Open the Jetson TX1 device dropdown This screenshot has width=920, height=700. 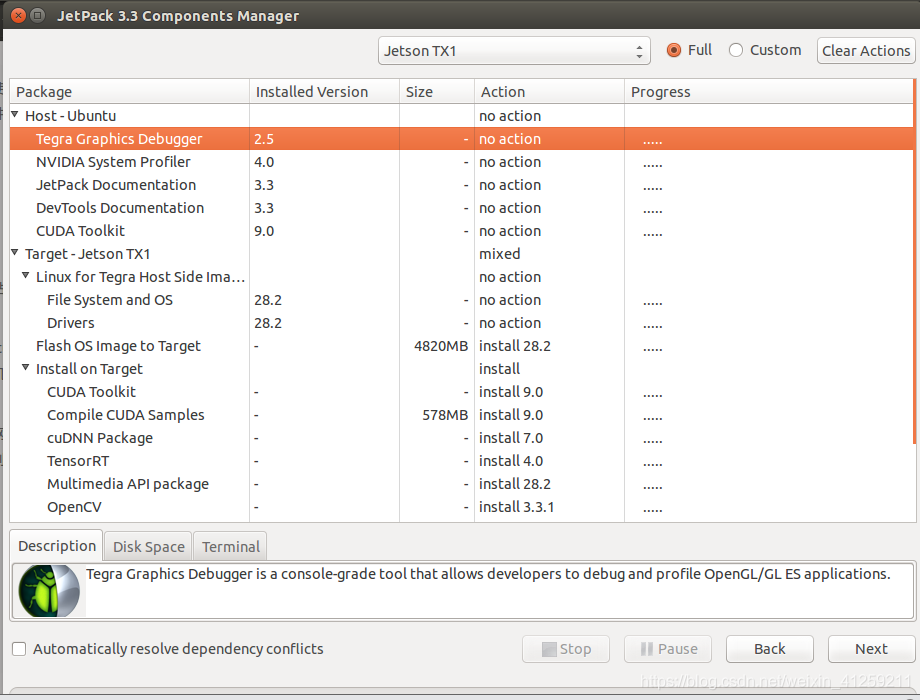(514, 50)
